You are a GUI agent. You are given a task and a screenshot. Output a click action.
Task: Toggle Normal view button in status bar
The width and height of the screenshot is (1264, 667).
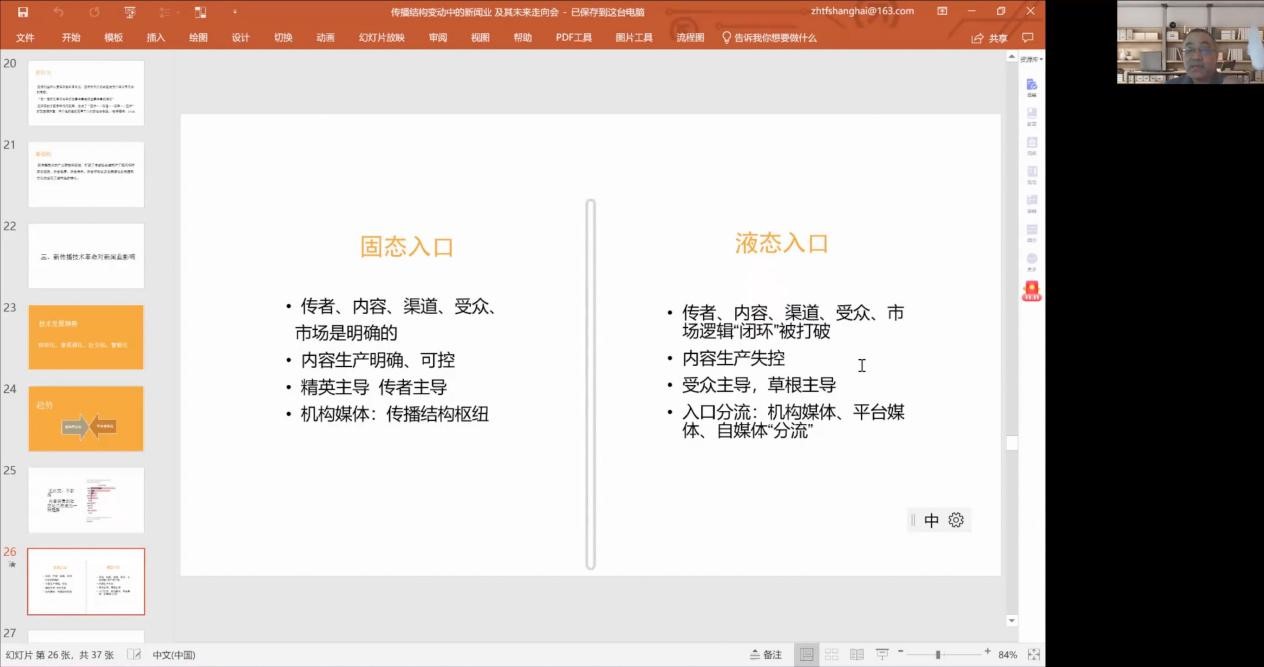(x=806, y=655)
